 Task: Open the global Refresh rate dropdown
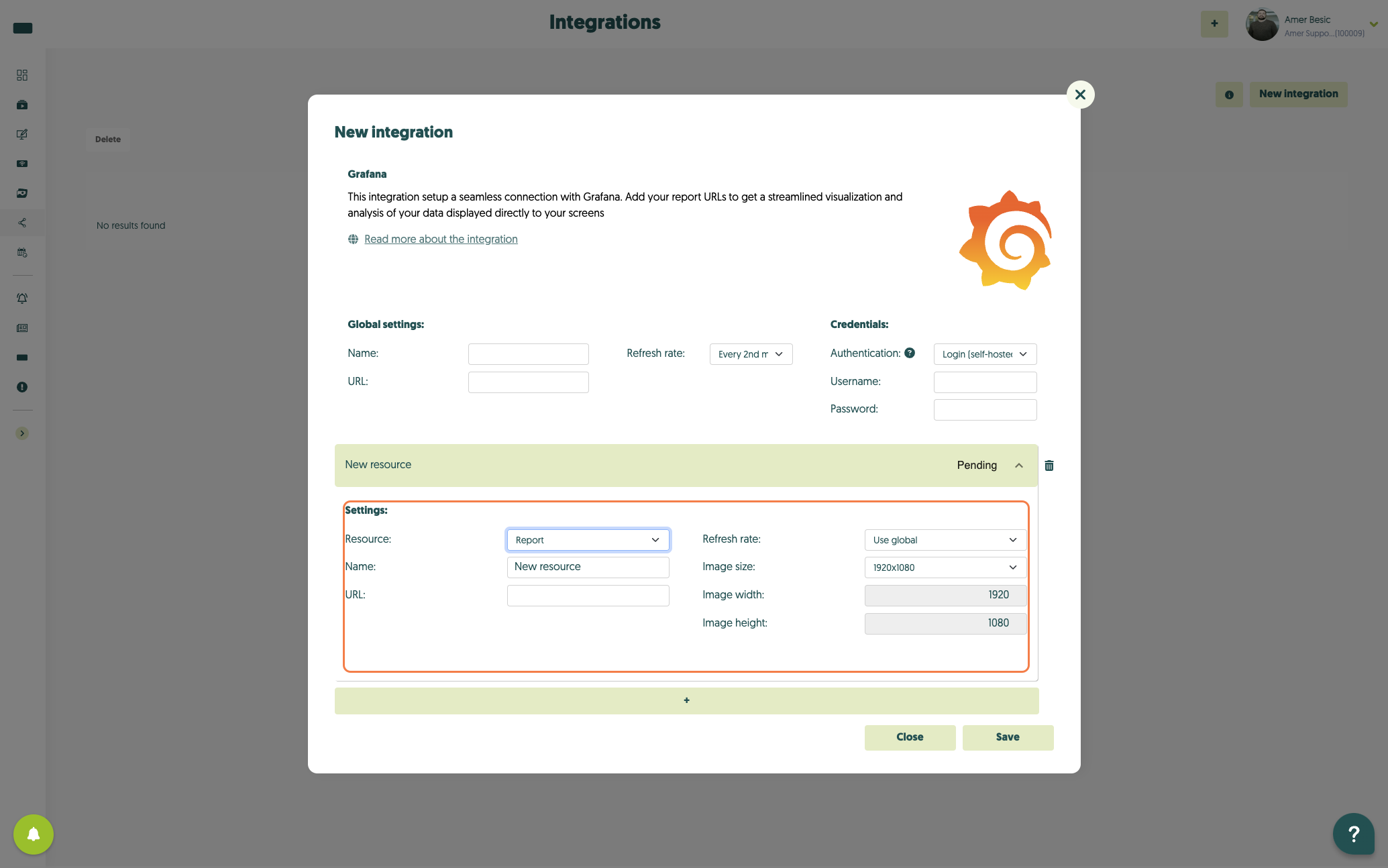pos(751,354)
